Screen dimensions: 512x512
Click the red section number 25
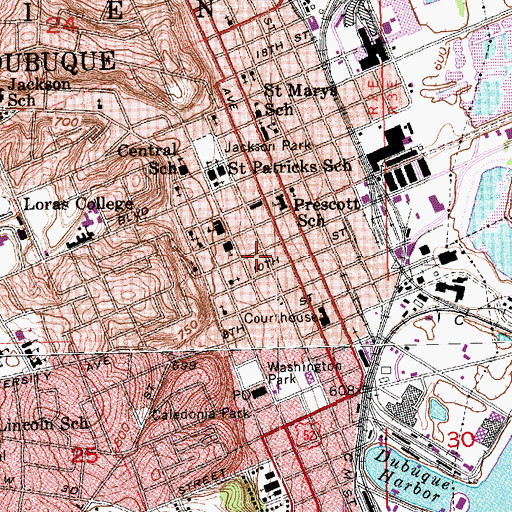click(x=85, y=456)
